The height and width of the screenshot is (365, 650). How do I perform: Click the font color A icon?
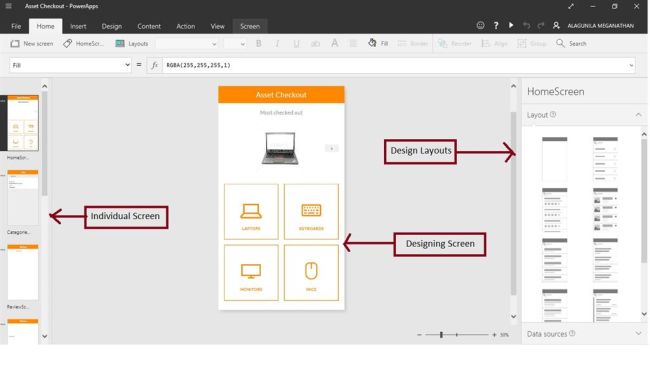(335, 43)
